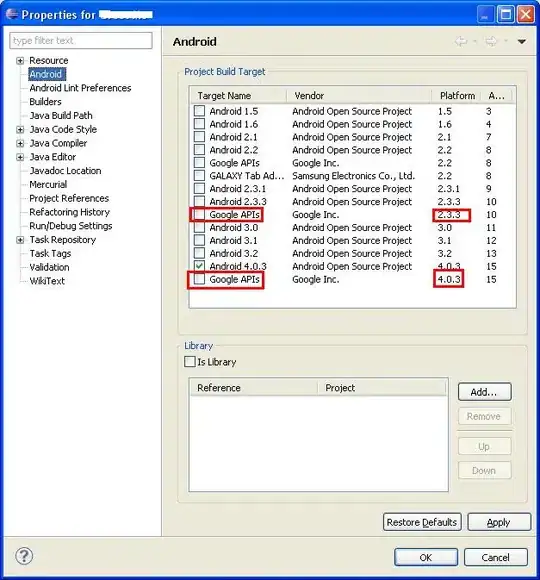Click the Project column header in Library
Viewport: 540px width, 580px height.
(x=382, y=388)
